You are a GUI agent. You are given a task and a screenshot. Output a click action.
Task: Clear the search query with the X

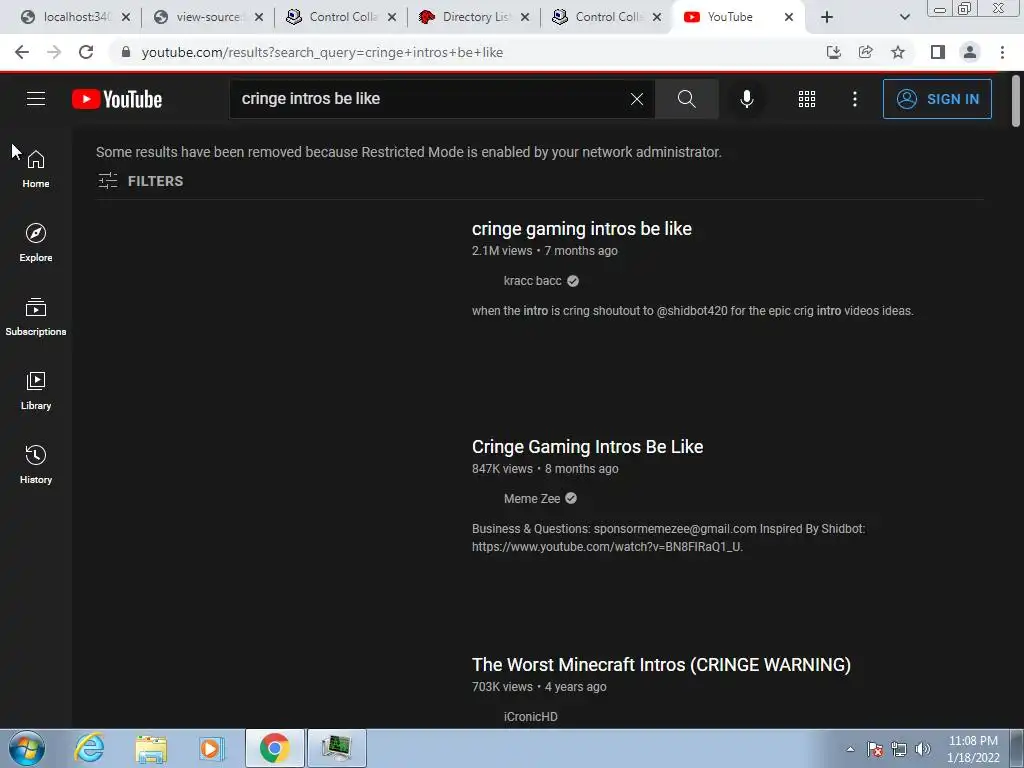637,99
